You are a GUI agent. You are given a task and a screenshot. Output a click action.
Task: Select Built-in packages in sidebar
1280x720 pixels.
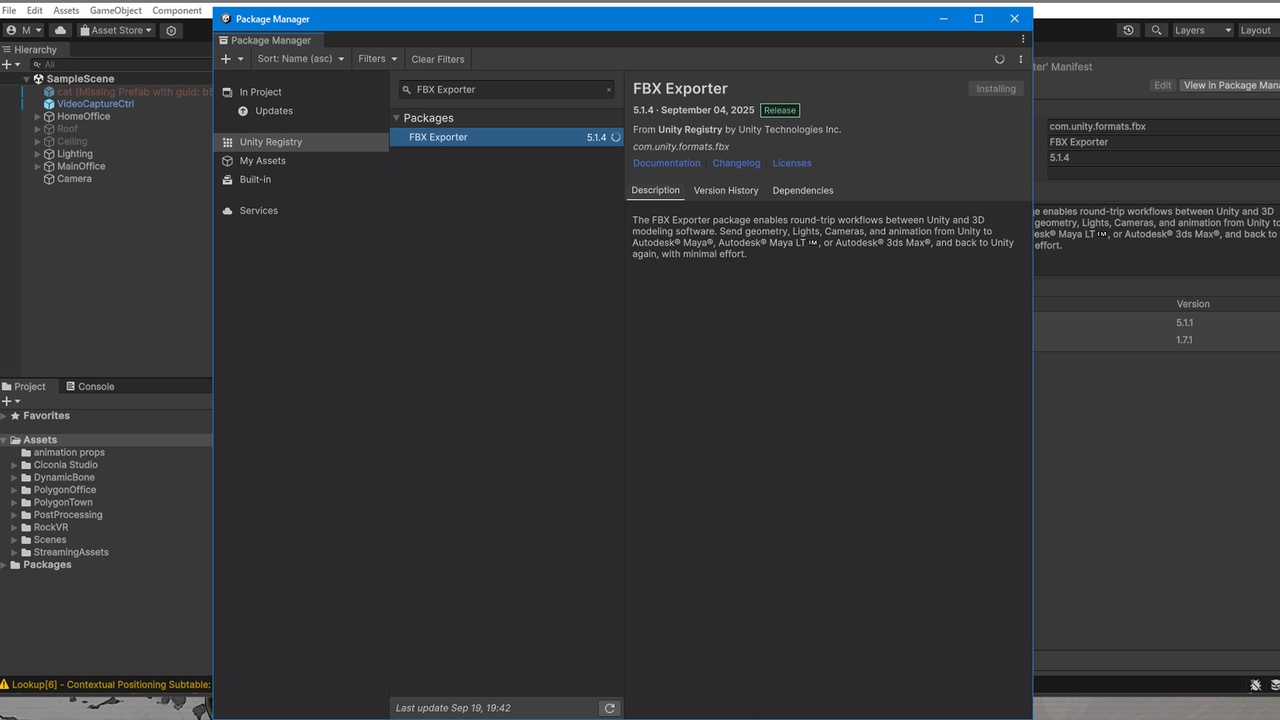(x=301, y=180)
